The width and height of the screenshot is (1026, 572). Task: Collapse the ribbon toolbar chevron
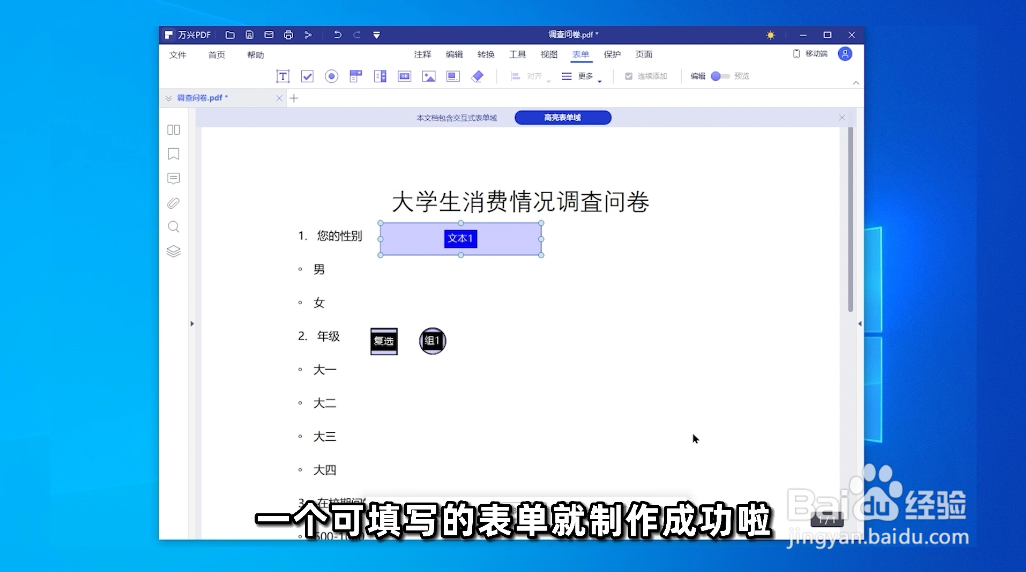pos(856,83)
